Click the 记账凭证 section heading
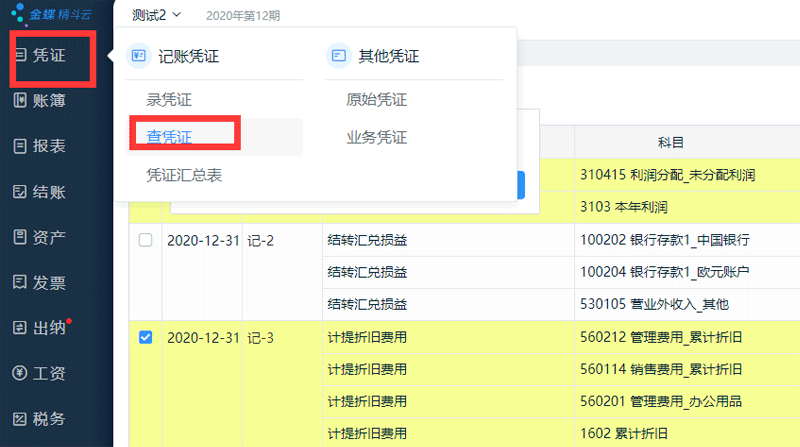Screen dimensions: 800x447 pyautogui.click(x=188, y=56)
